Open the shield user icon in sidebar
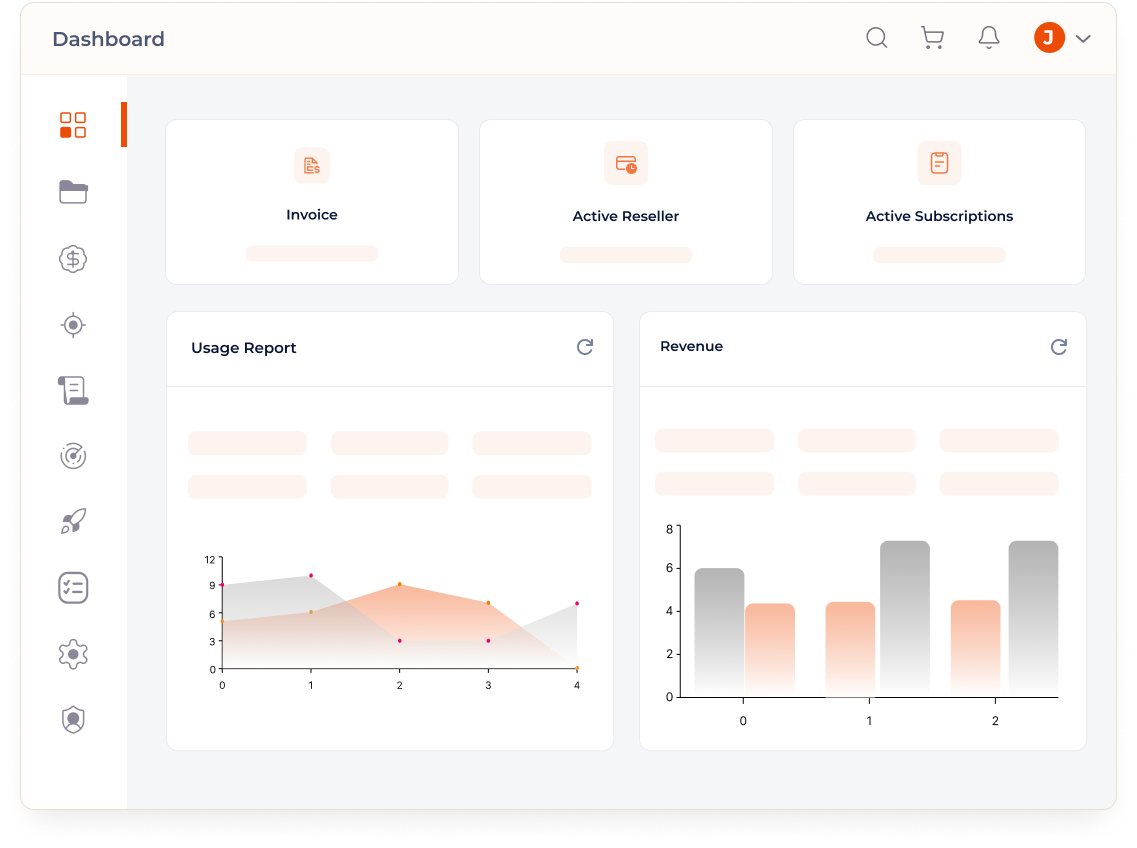The width and height of the screenshot is (1137, 848). (73, 720)
